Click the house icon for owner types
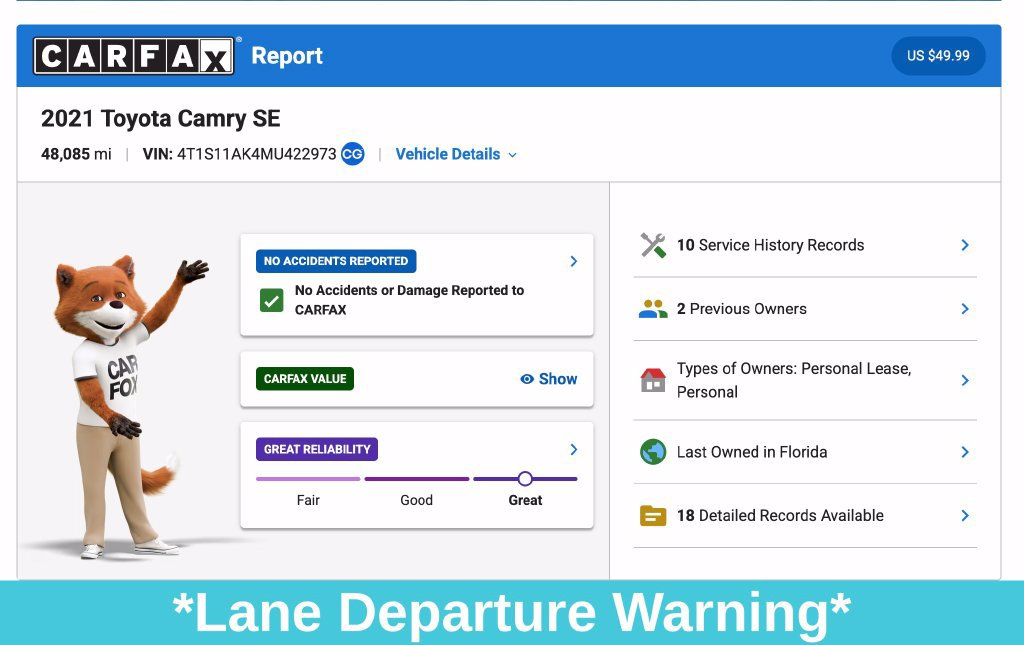1024x645 pixels. [x=653, y=380]
